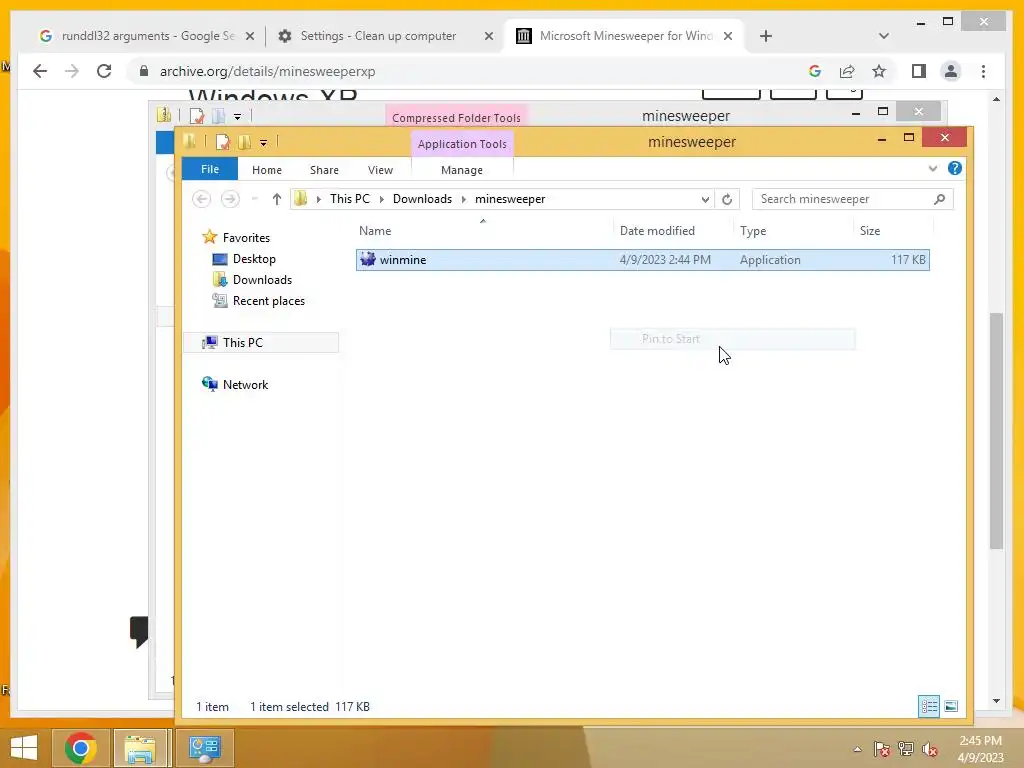Switch to rundll32 arguments Google tab
This screenshot has height=768, width=1024.
click(x=147, y=36)
